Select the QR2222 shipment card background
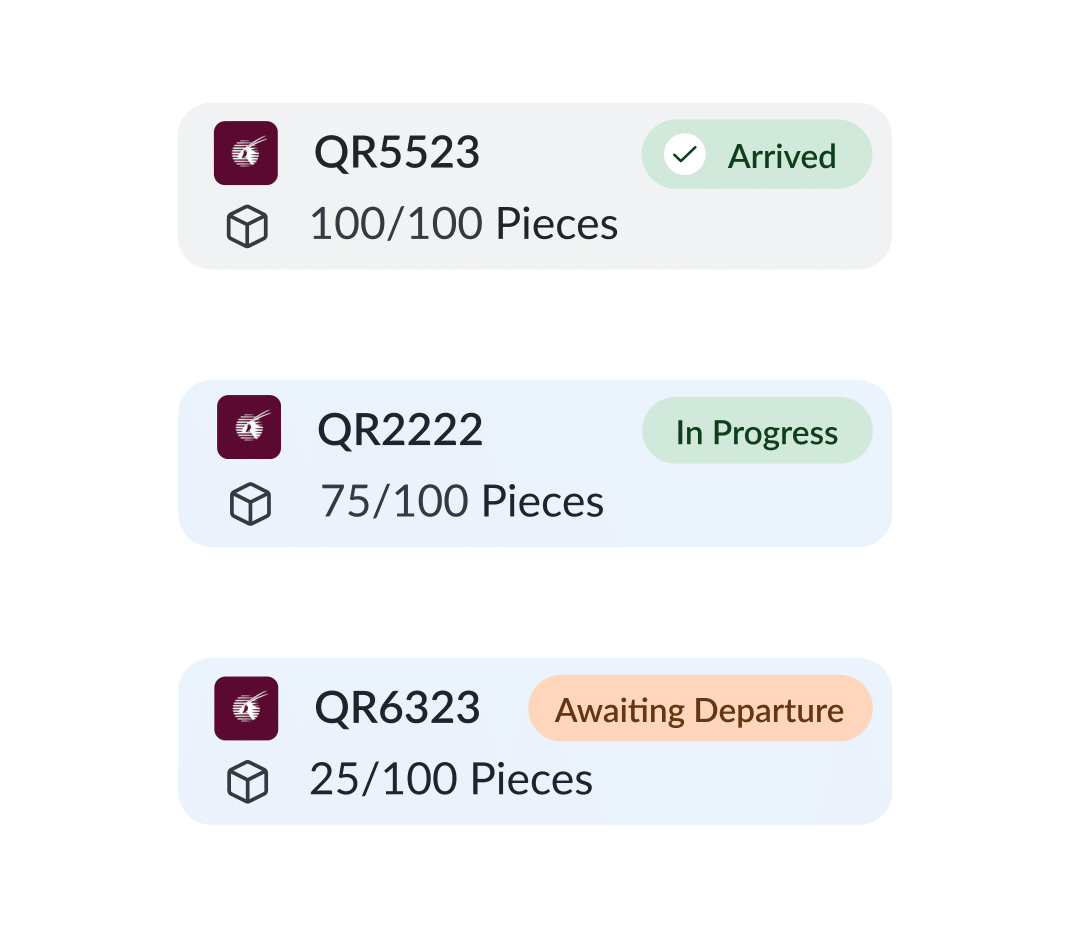1073x928 pixels. pos(535,463)
